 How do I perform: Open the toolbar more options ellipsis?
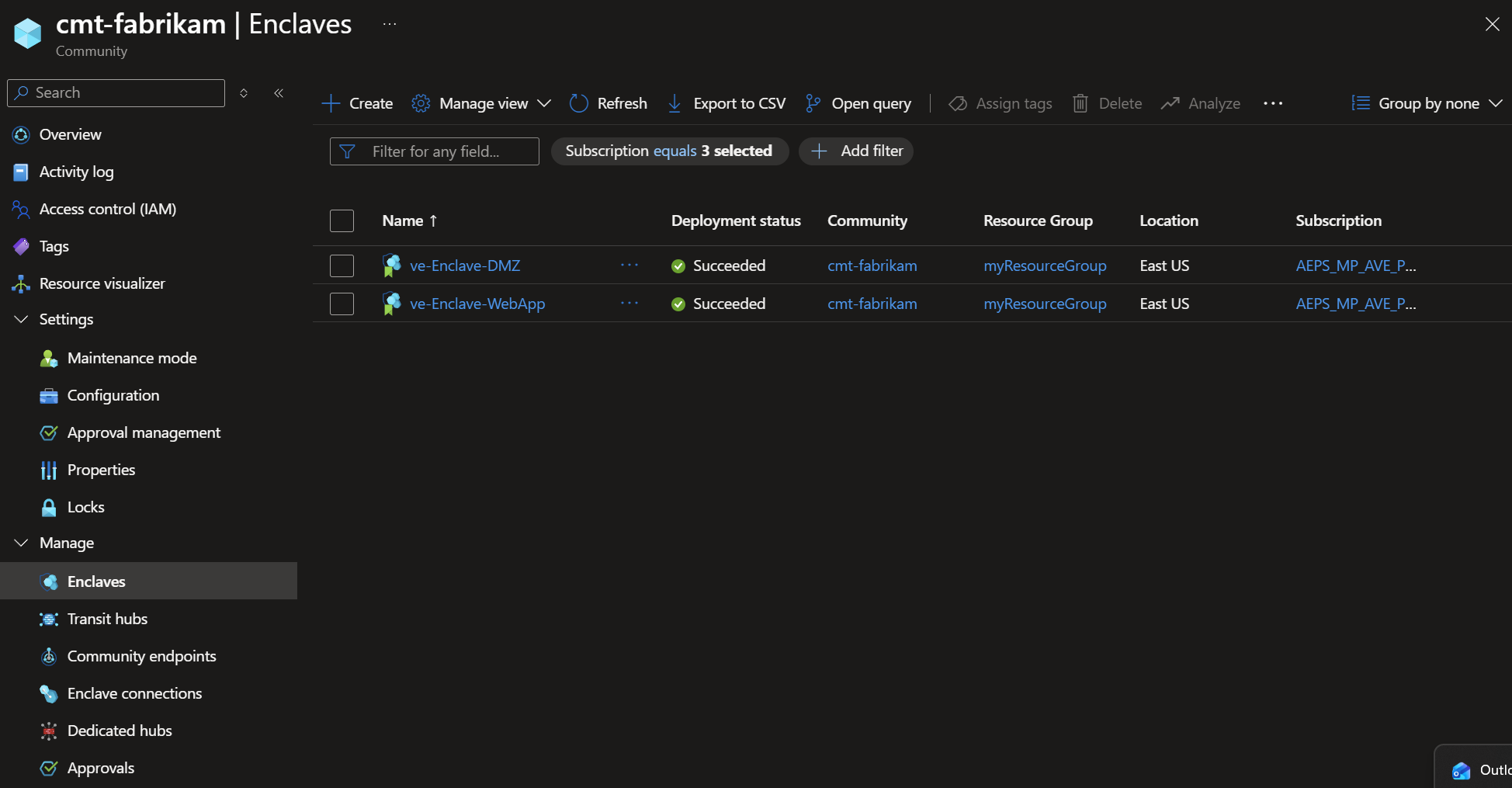(x=1273, y=103)
